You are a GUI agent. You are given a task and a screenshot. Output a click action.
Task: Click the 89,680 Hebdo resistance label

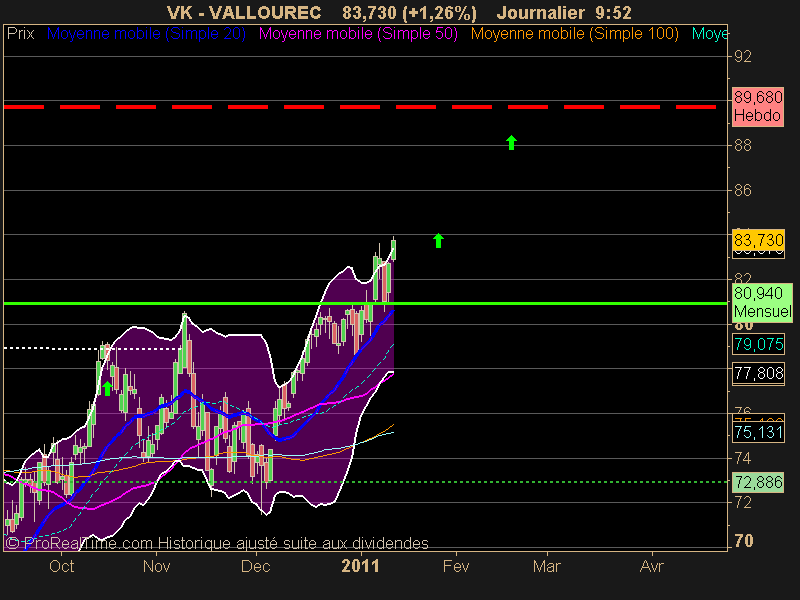(x=758, y=106)
